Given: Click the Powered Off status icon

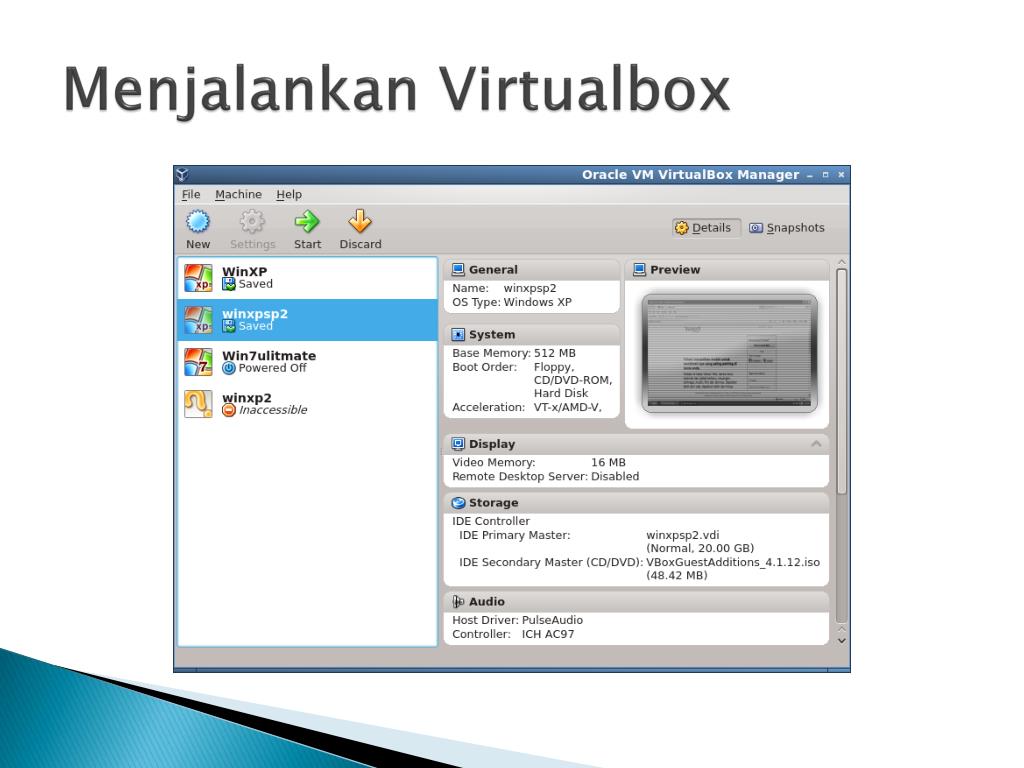Looking at the screenshot, I should 229,368.
